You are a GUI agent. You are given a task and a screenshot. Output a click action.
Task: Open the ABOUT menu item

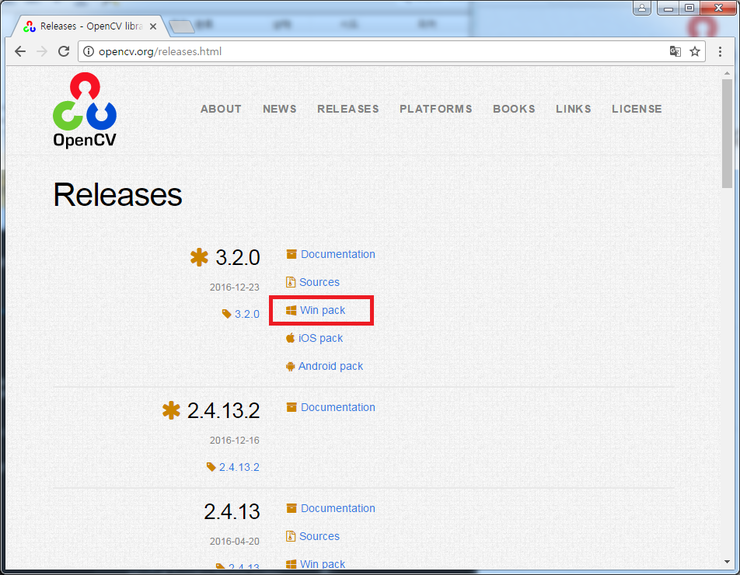pyautogui.click(x=221, y=109)
